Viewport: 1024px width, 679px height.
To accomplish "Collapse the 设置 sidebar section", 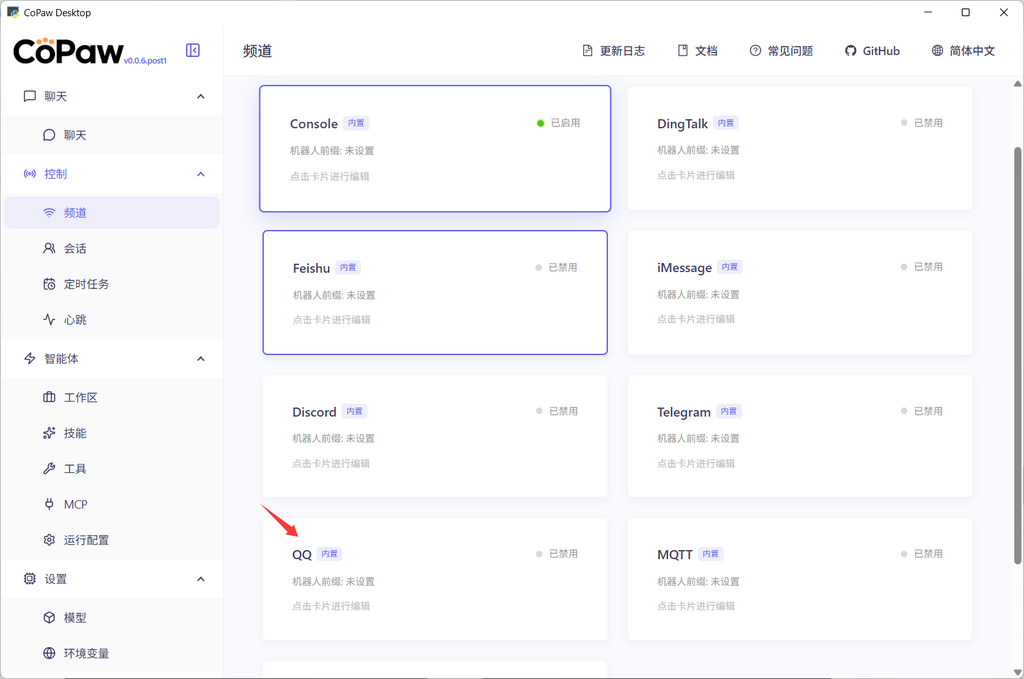I will pyautogui.click(x=201, y=579).
